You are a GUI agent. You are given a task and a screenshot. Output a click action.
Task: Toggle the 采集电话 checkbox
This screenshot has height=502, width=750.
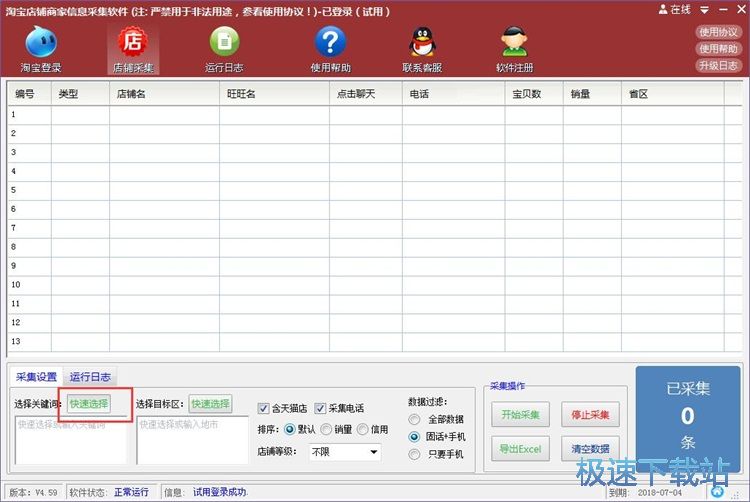click(x=320, y=408)
